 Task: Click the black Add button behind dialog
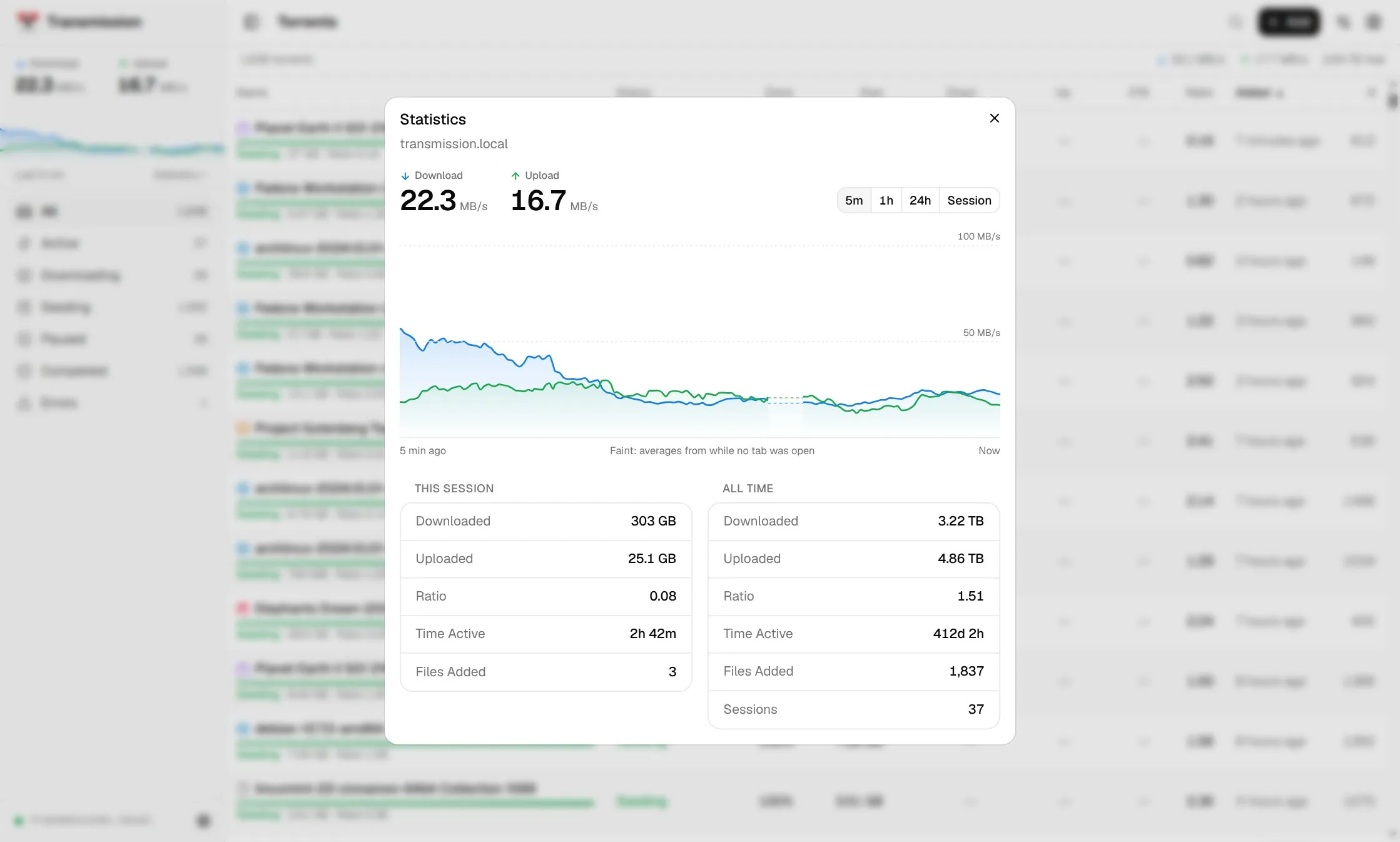(x=1289, y=23)
